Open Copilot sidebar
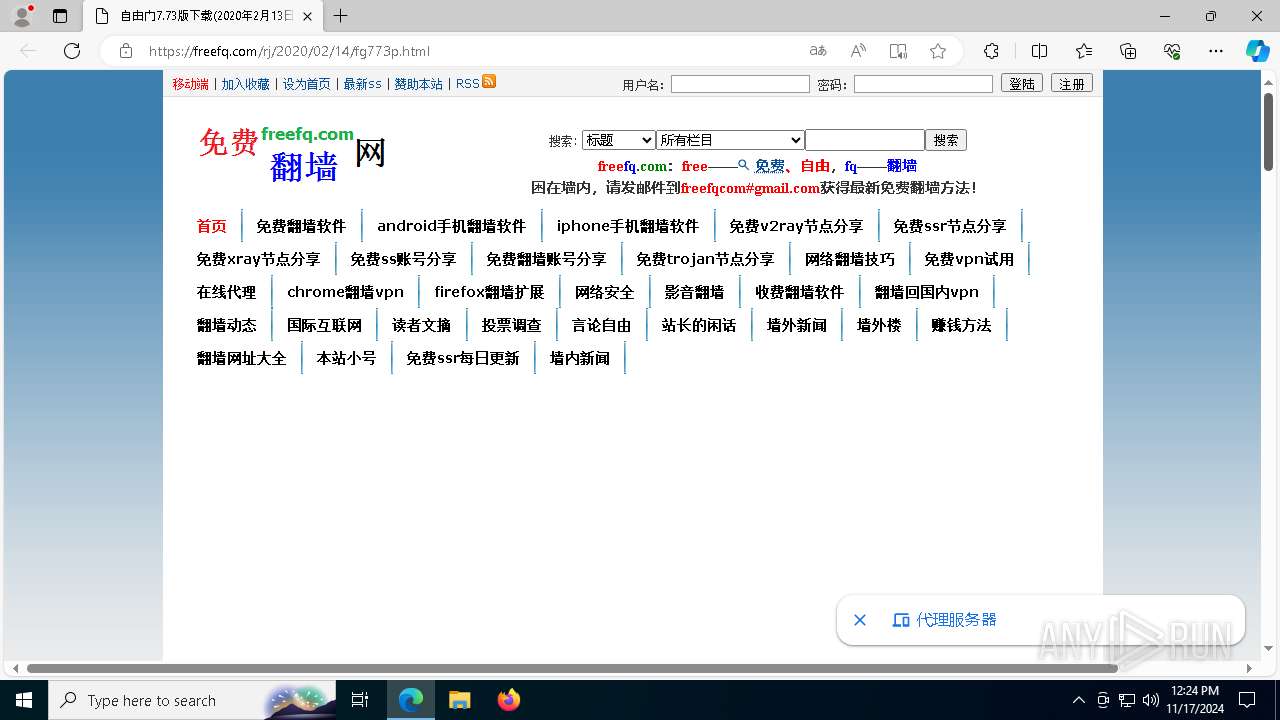 1257,51
